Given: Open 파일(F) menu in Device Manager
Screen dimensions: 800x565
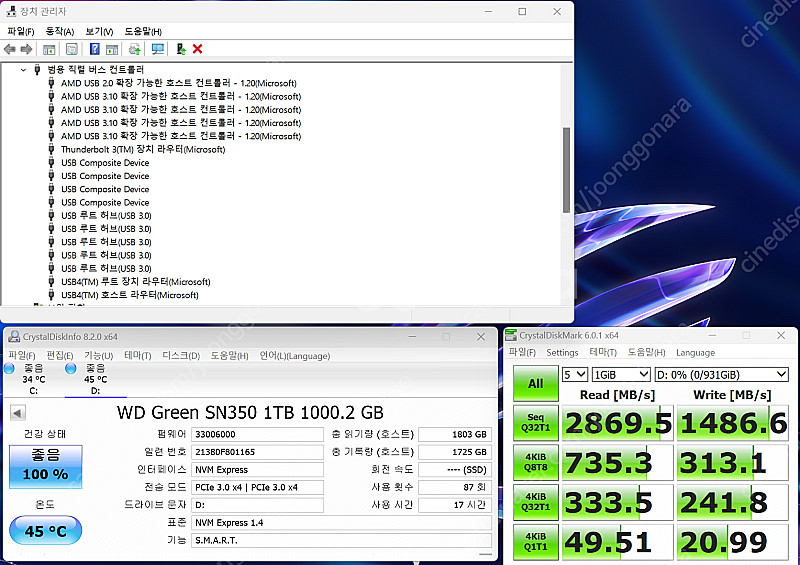Looking at the screenshot, I should (20, 32).
